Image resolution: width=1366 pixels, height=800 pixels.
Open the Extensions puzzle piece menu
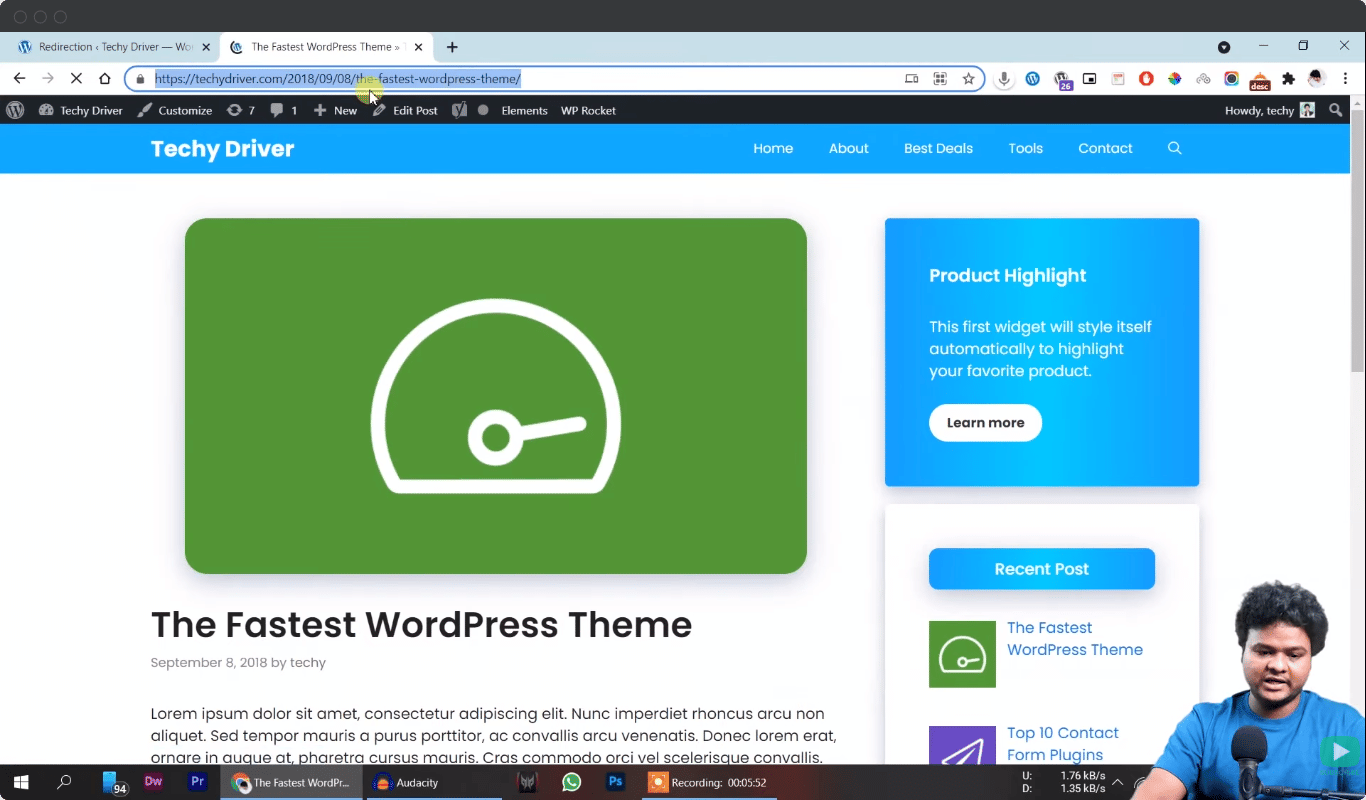[1289, 79]
